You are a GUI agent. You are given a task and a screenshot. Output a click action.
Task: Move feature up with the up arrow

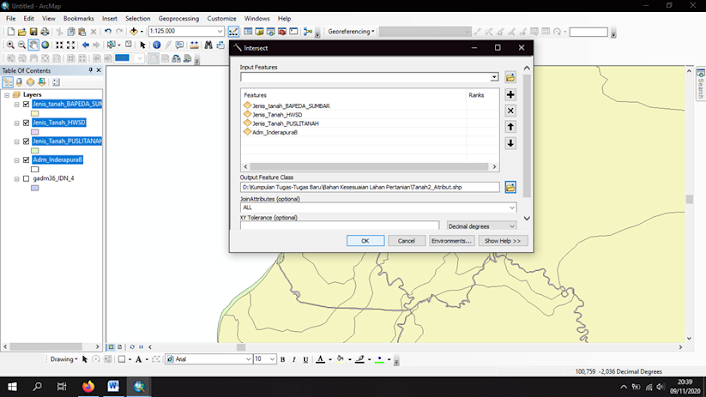tap(510, 127)
